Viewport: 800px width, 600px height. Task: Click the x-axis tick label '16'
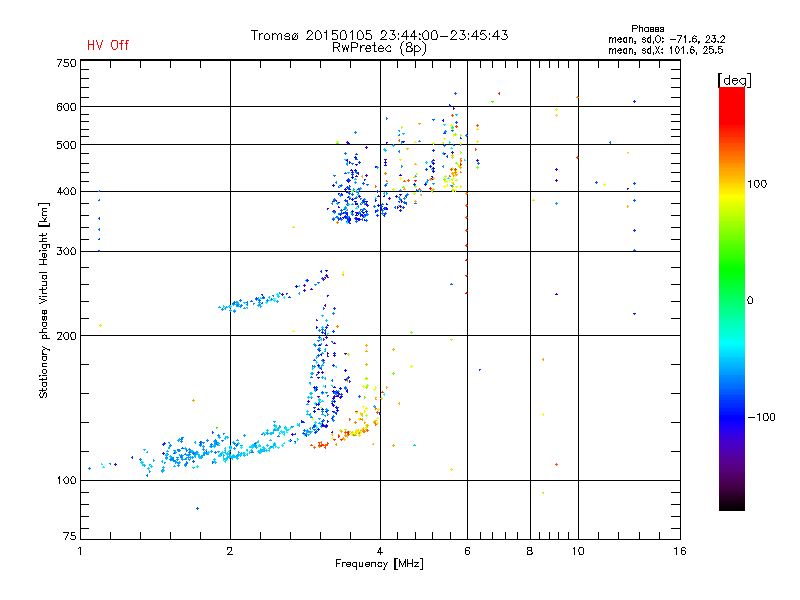coord(680,551)
